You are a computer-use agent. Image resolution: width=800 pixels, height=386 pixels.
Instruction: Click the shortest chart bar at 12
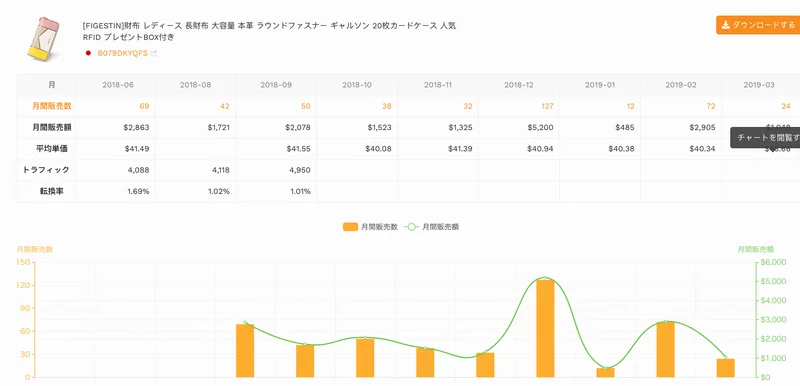[606, 373]
